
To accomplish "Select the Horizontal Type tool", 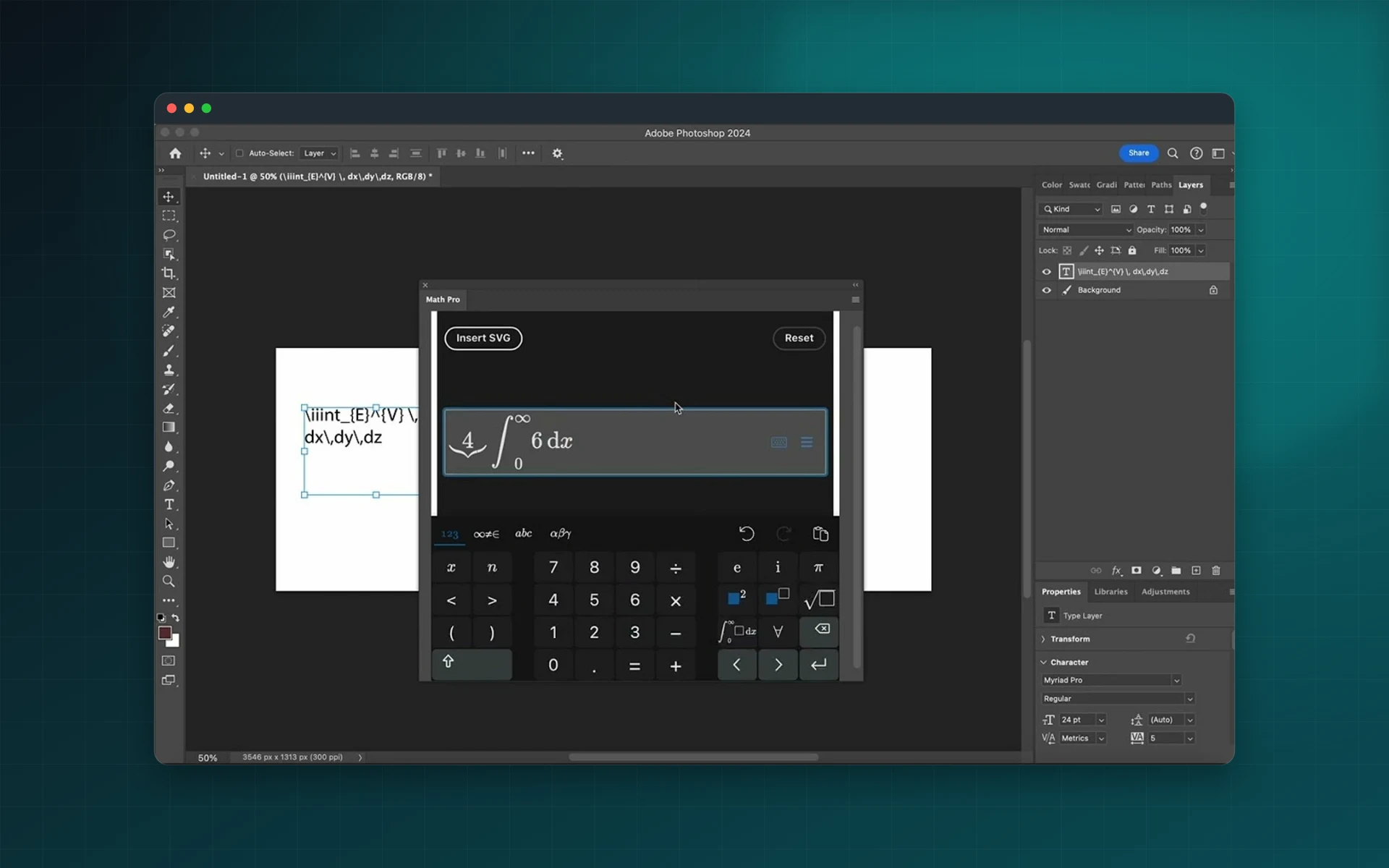I will pos(169,504).
